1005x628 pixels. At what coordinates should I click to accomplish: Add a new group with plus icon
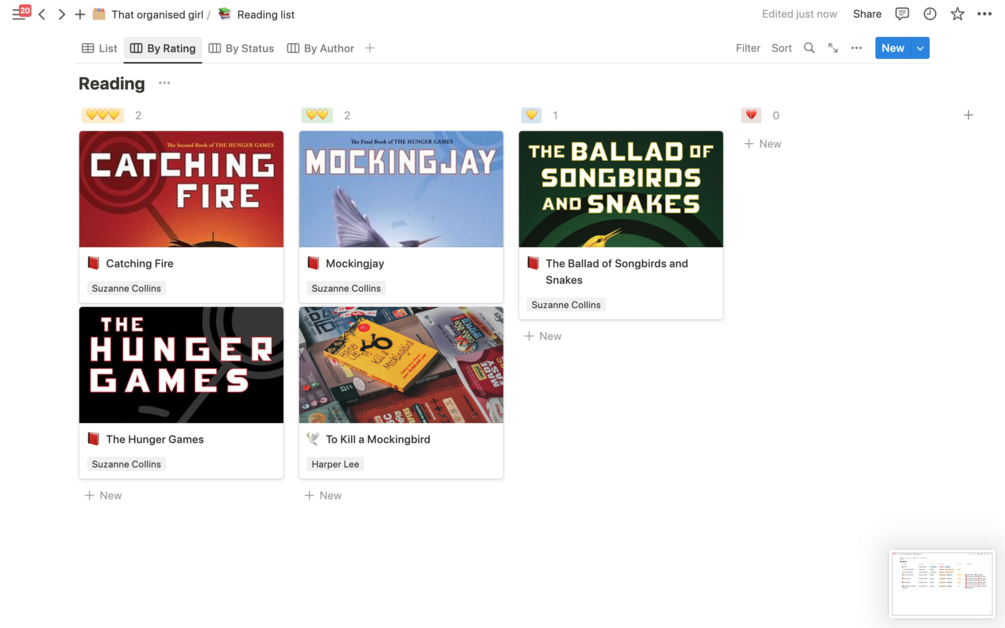968,115
